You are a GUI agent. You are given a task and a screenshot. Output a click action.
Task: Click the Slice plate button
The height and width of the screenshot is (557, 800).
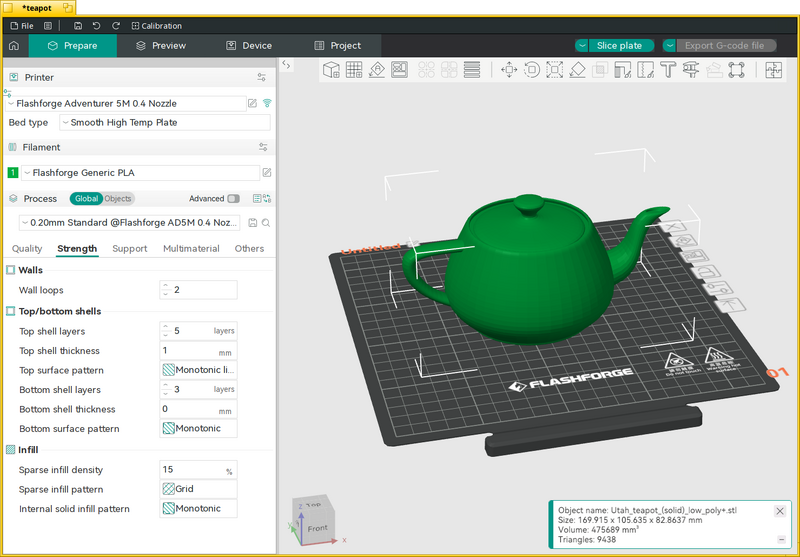coord(621,46)
